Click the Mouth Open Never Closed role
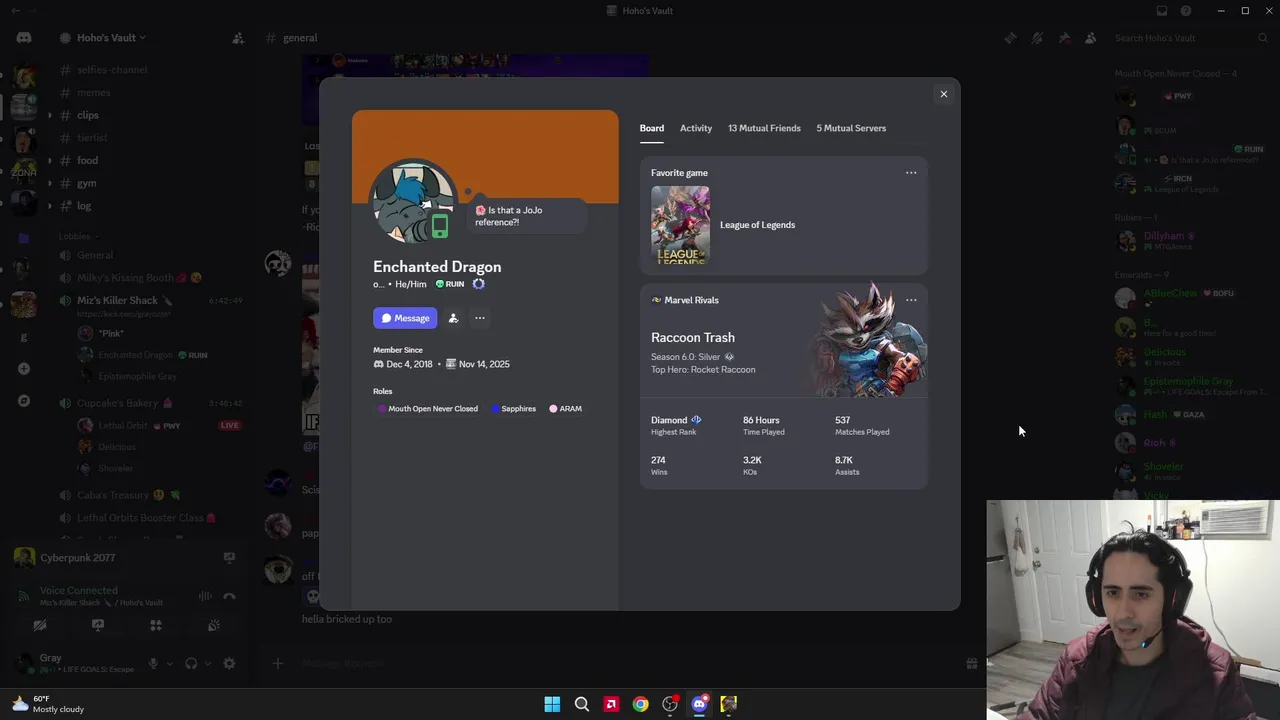This screenshot has width=1280, height=720. pos(427,409)
